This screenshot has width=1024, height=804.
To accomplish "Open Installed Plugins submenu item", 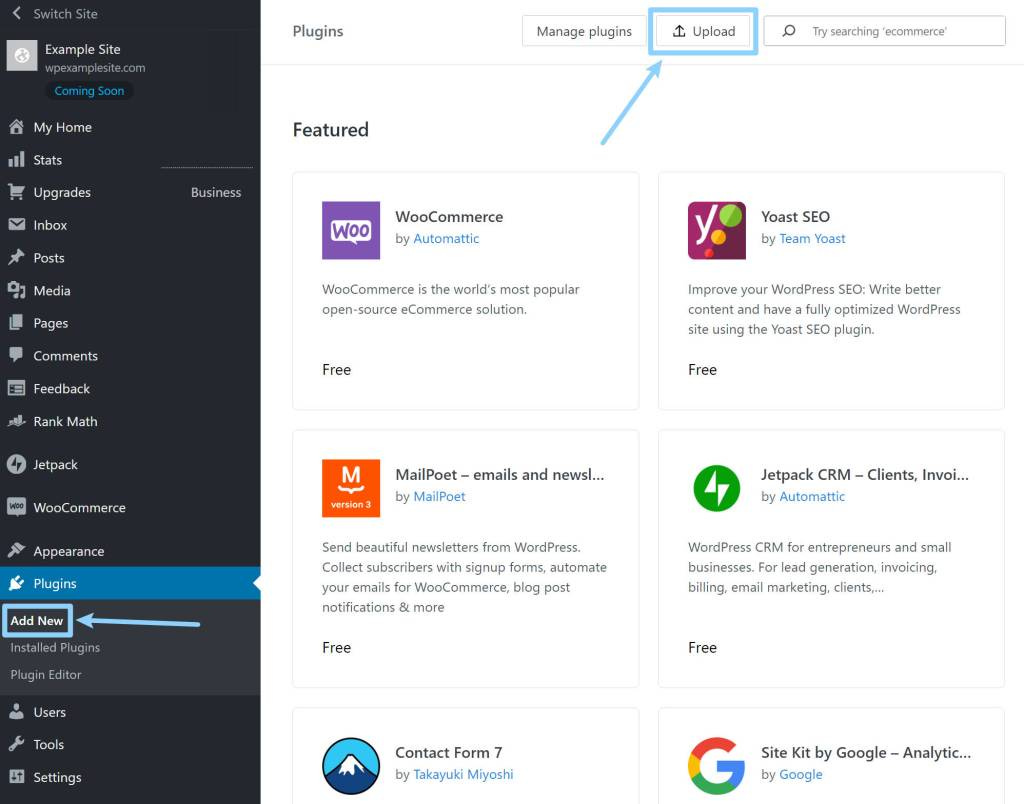I will point(55,647).
